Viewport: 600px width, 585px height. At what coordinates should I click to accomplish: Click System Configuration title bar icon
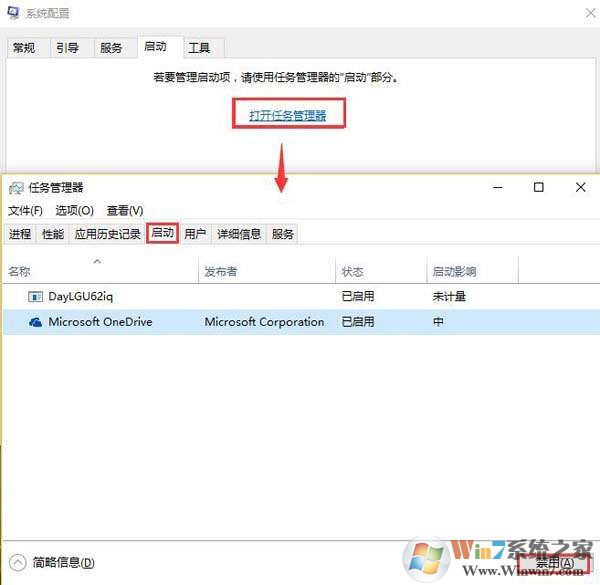(13, 13)
